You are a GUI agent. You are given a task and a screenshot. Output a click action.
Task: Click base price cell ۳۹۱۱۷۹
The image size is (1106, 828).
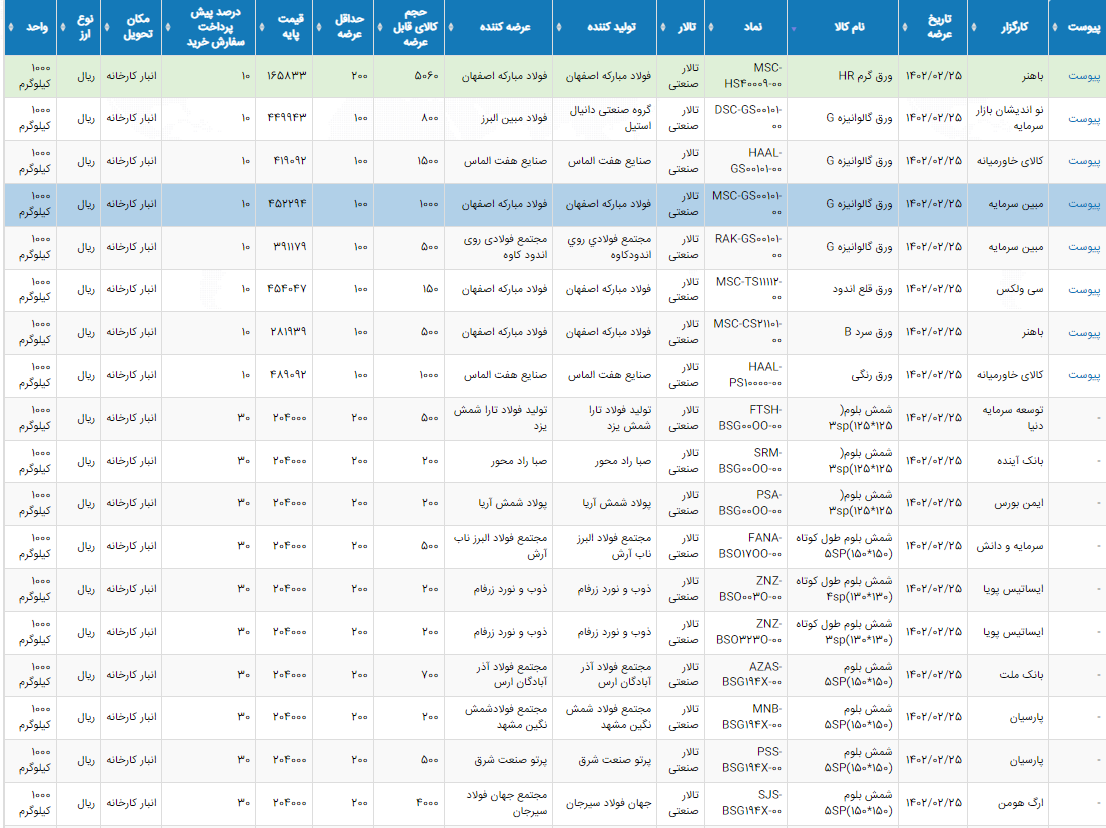[284, 247]
